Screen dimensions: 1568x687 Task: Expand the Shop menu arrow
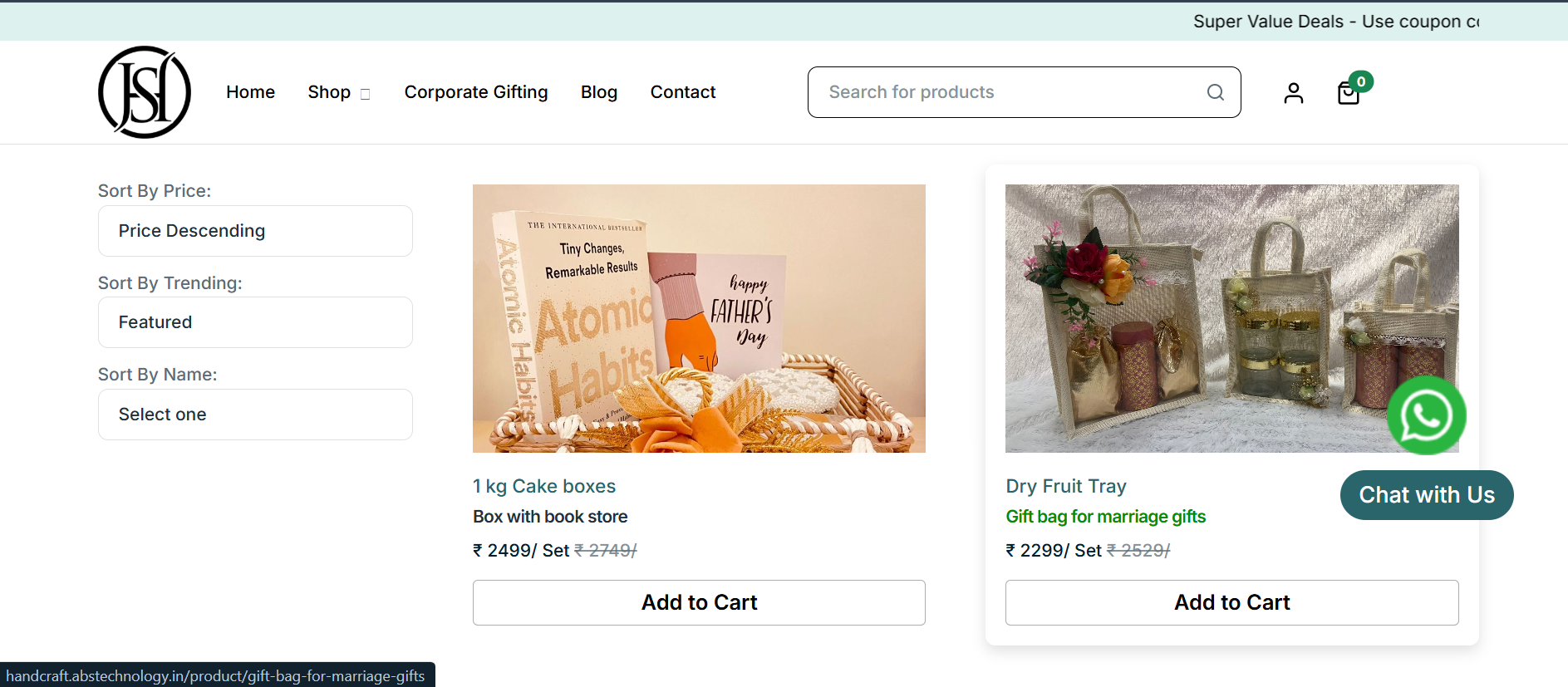click(365, 94)
